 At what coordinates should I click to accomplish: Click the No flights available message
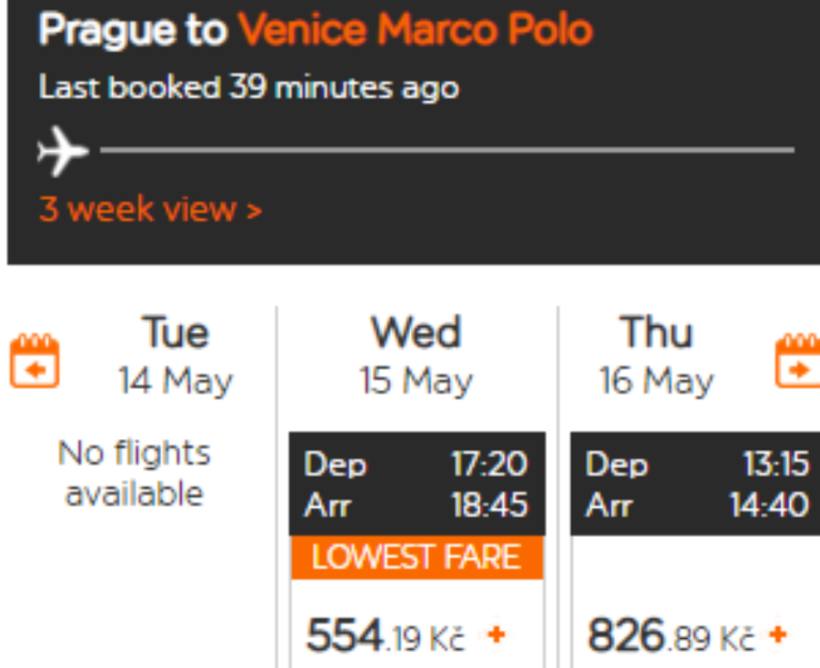point(134,473)
